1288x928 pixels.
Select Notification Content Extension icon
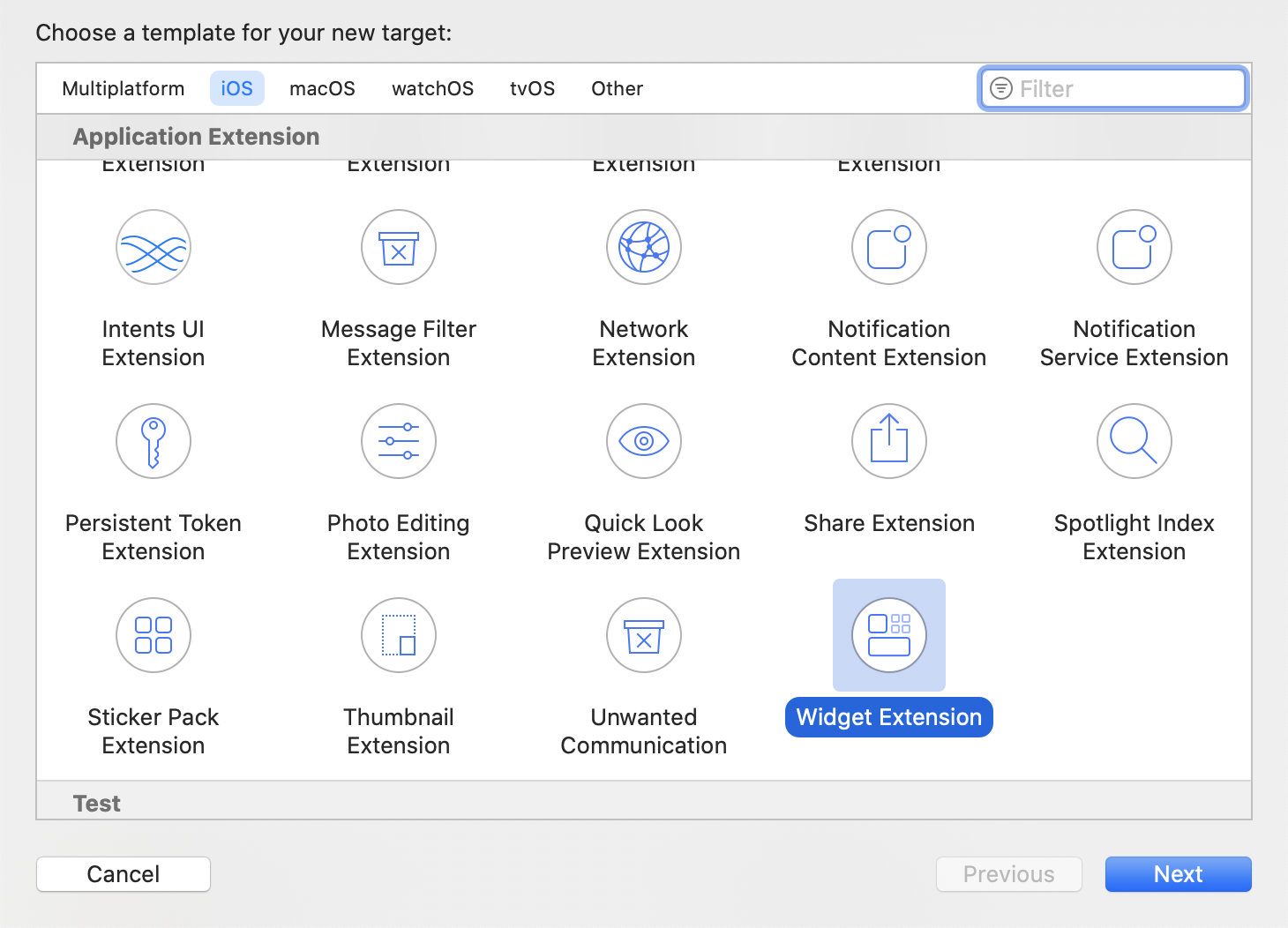(x=889, y=247)
